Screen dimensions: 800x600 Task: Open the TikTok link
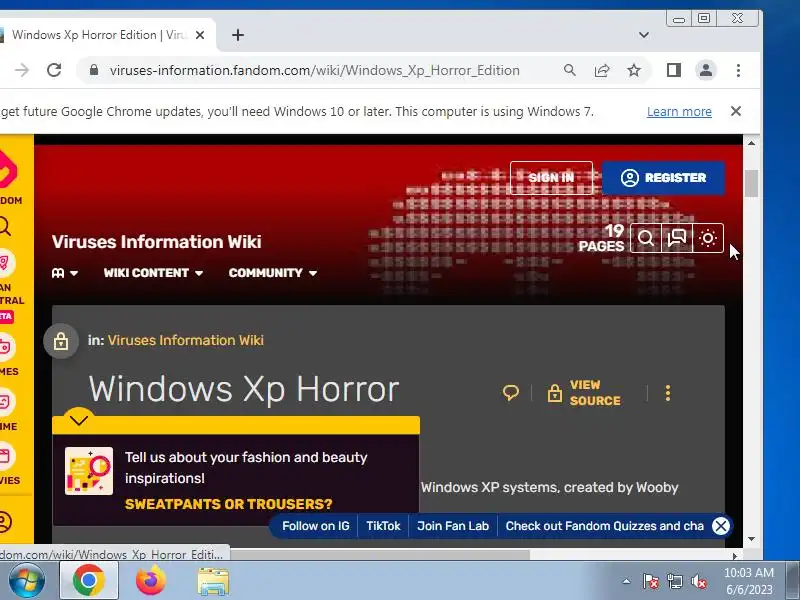coord(383,526)
